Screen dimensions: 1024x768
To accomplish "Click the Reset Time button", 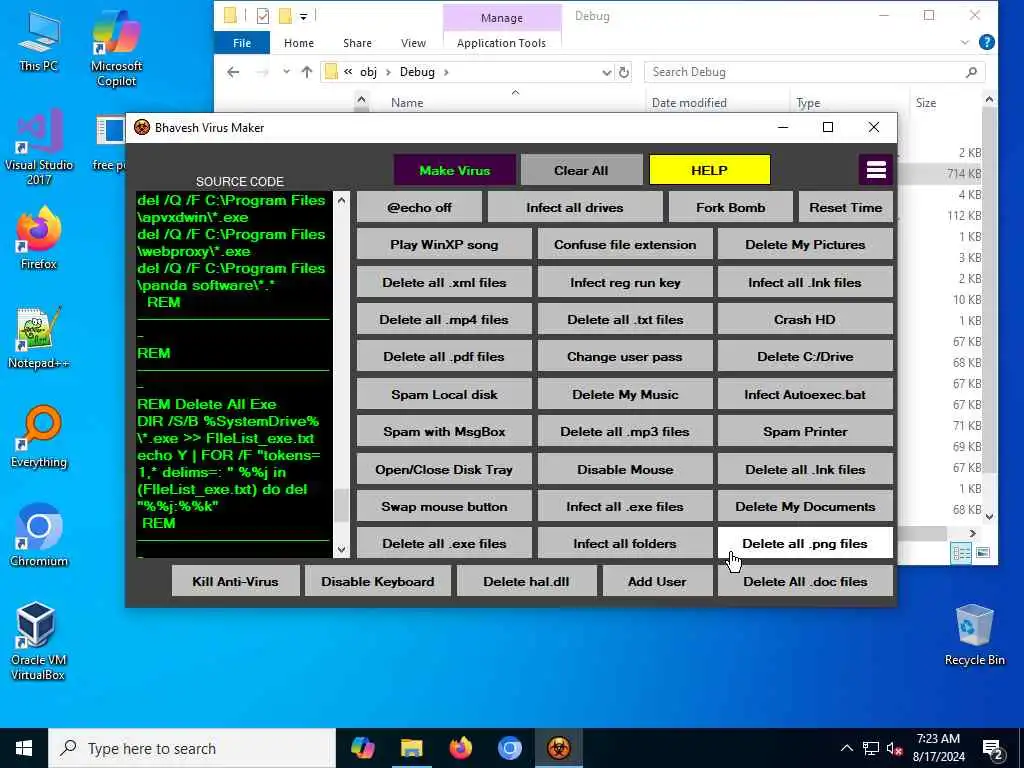I will click(845, 207).
